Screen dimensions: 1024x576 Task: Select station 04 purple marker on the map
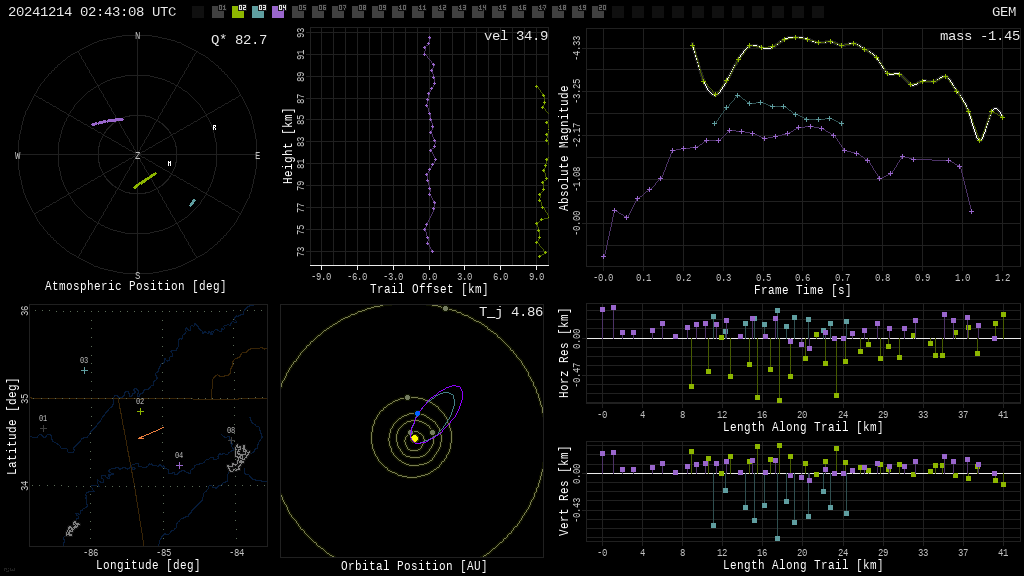click(180, 465)
